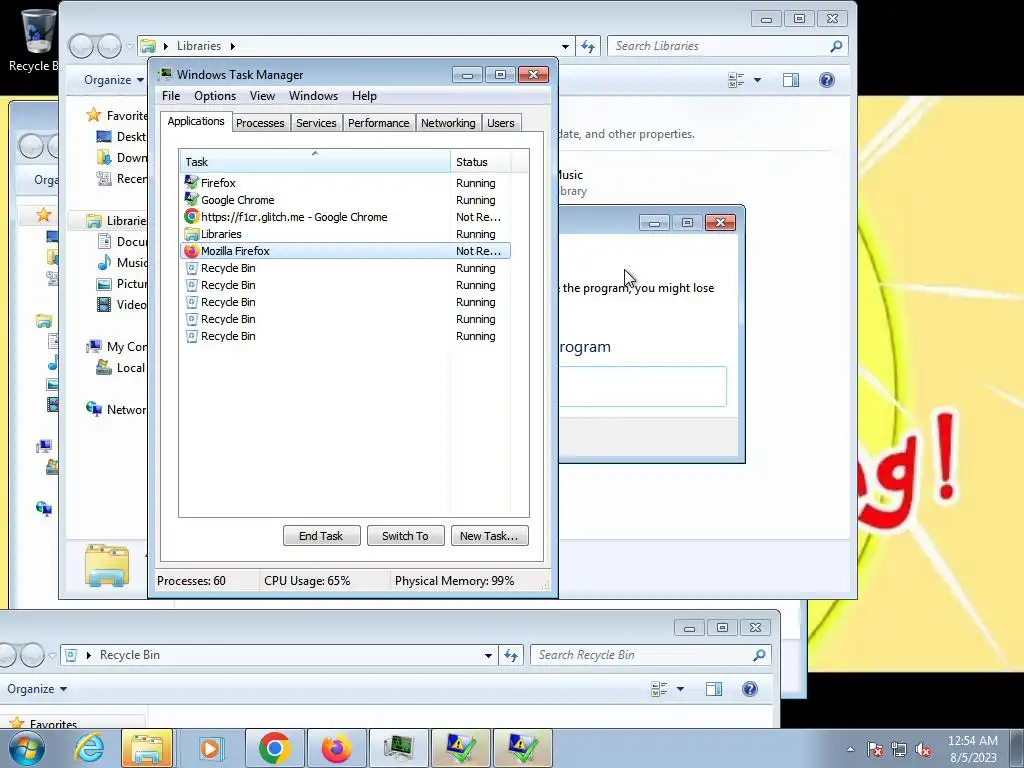Show hidden system tray icons
The image size is (1024, 768).
click(x=850, y=749)
